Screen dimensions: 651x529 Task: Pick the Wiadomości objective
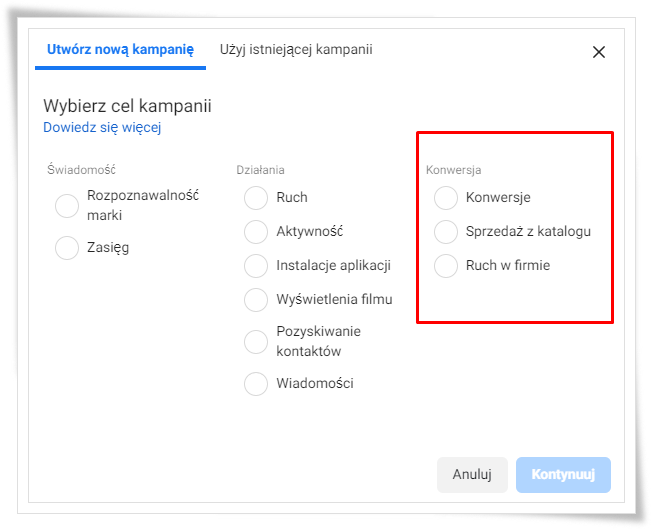tap(256, 384)
